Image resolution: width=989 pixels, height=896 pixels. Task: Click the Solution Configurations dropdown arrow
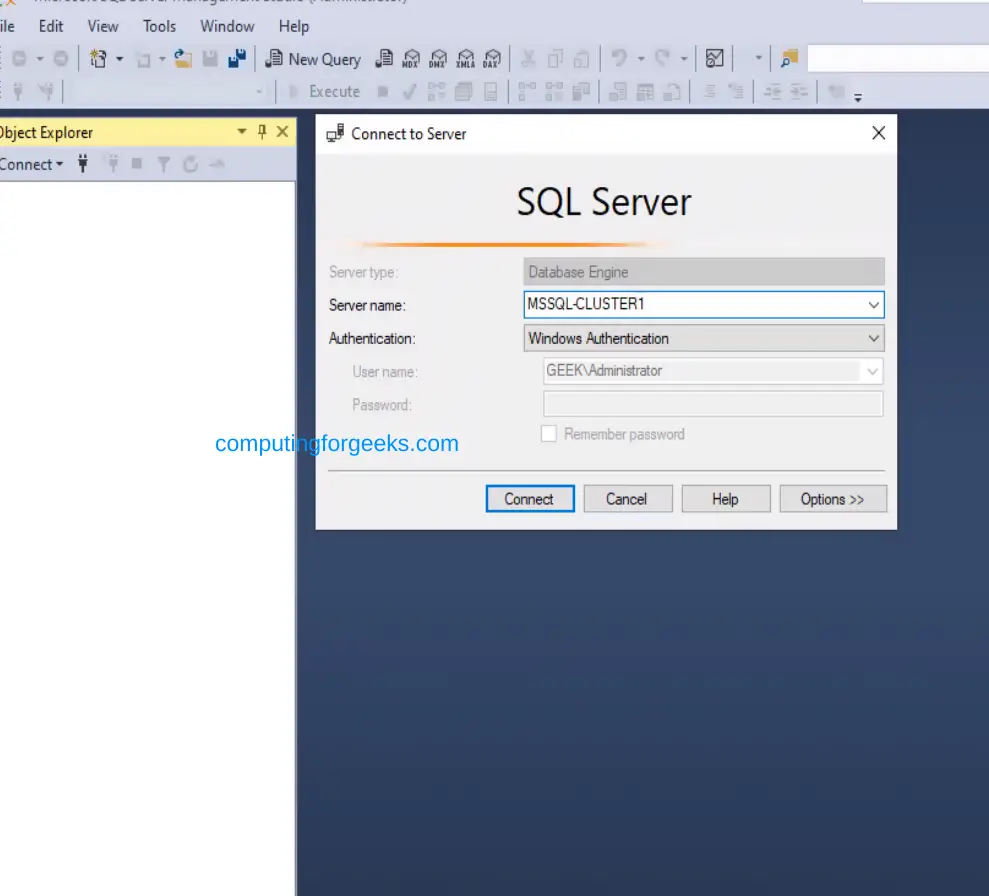pyautogui.click(x=759, y=59)
